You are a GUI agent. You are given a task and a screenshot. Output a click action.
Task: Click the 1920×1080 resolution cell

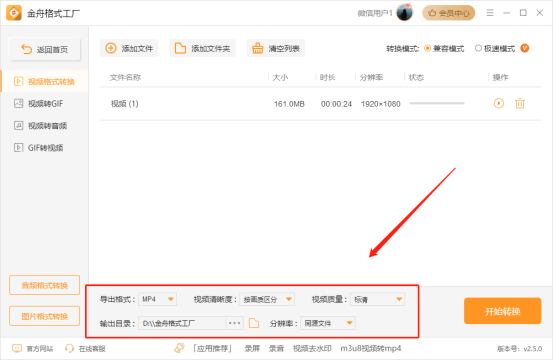tap(381, 104)
